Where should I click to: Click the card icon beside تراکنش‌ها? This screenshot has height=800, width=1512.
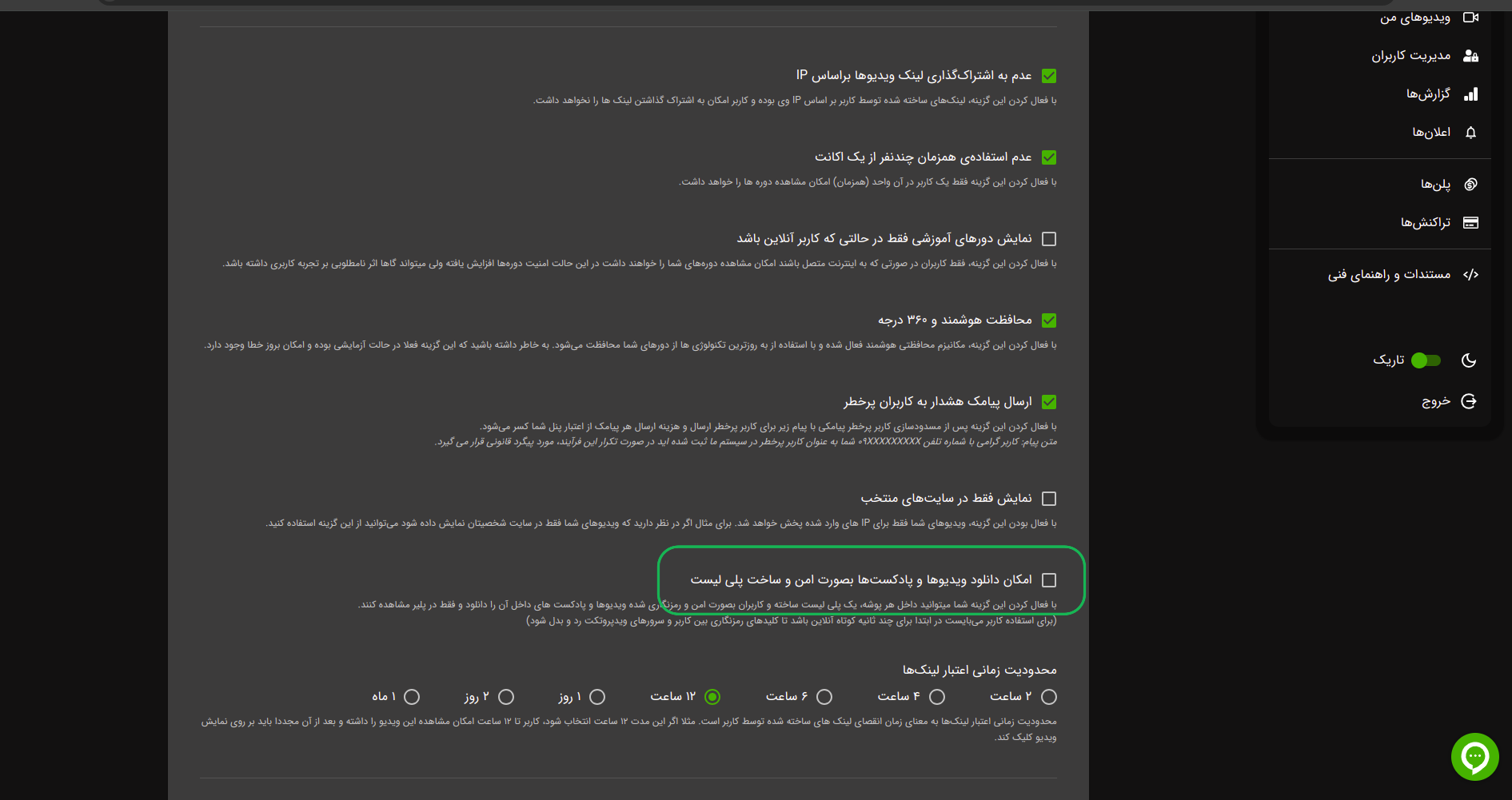1470,223
